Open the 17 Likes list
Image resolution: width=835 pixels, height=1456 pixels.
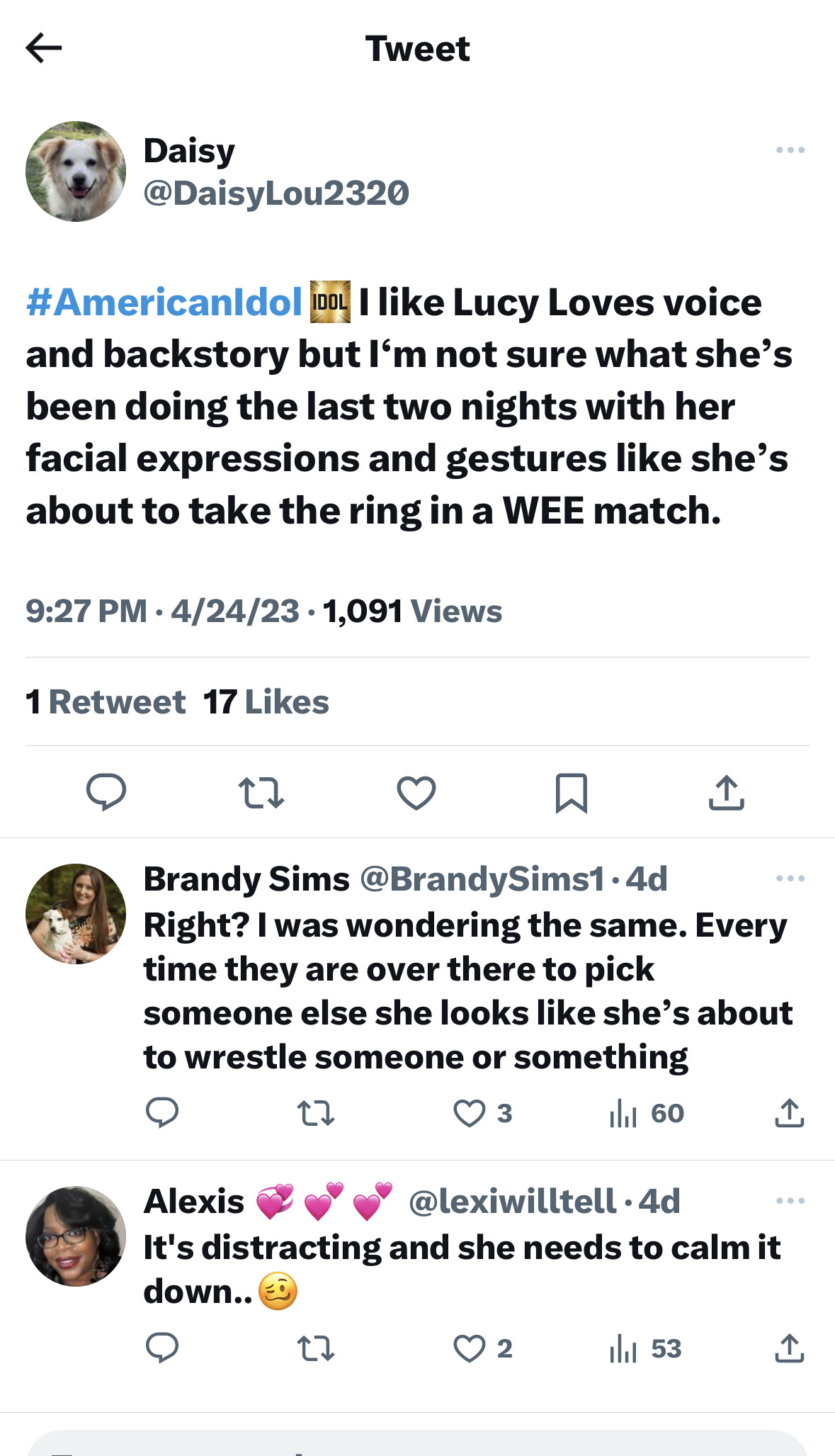[x=266, y=702]
